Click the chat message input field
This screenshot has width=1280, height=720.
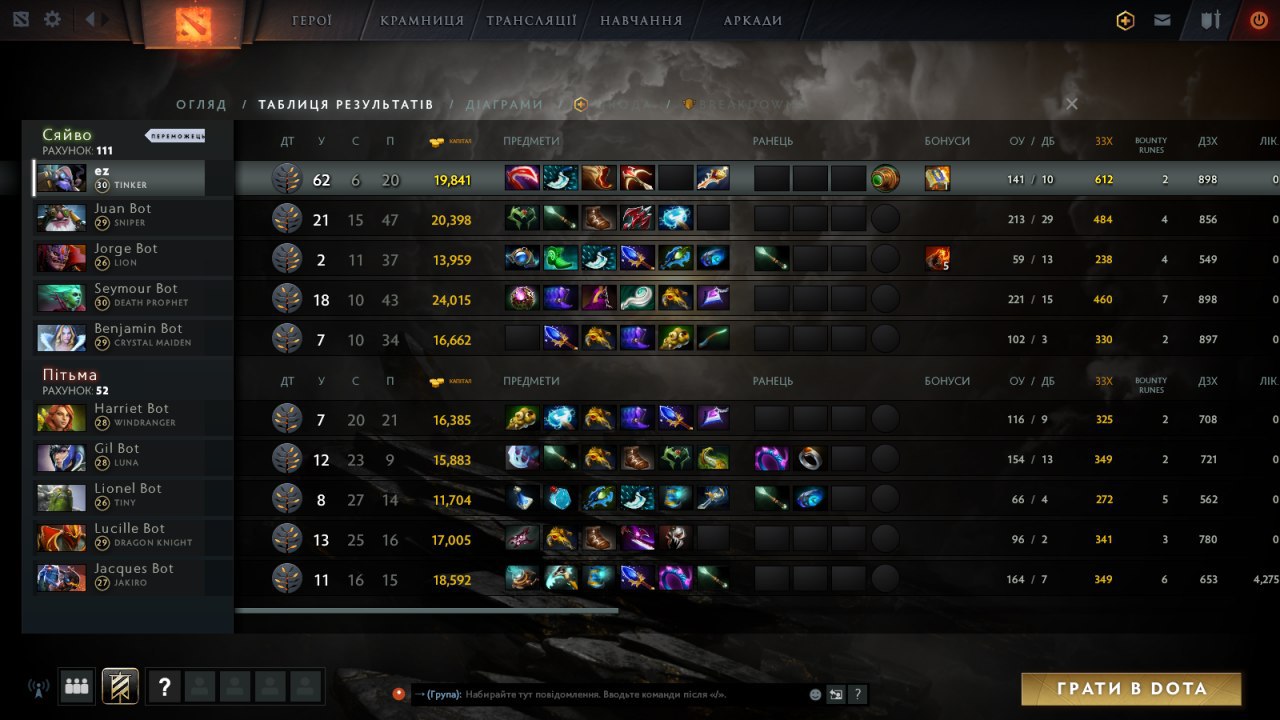click(x=612, y=694)
